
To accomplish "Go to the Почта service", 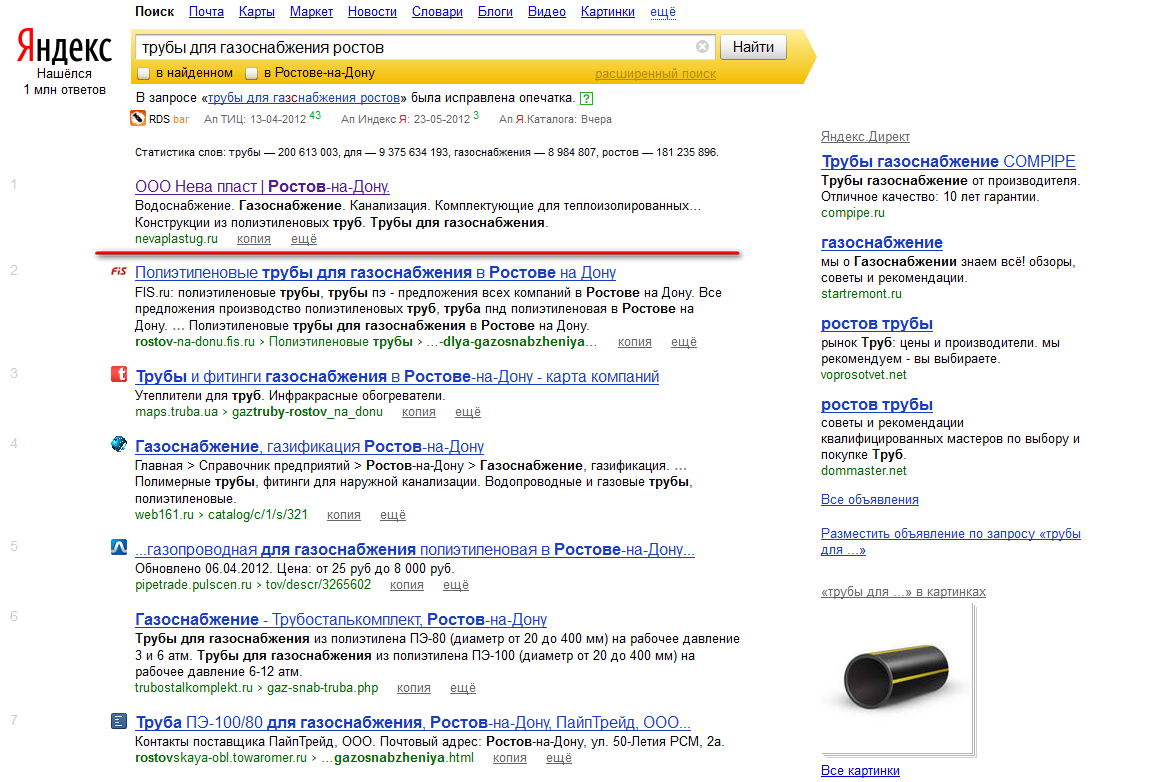I will 206,12.
